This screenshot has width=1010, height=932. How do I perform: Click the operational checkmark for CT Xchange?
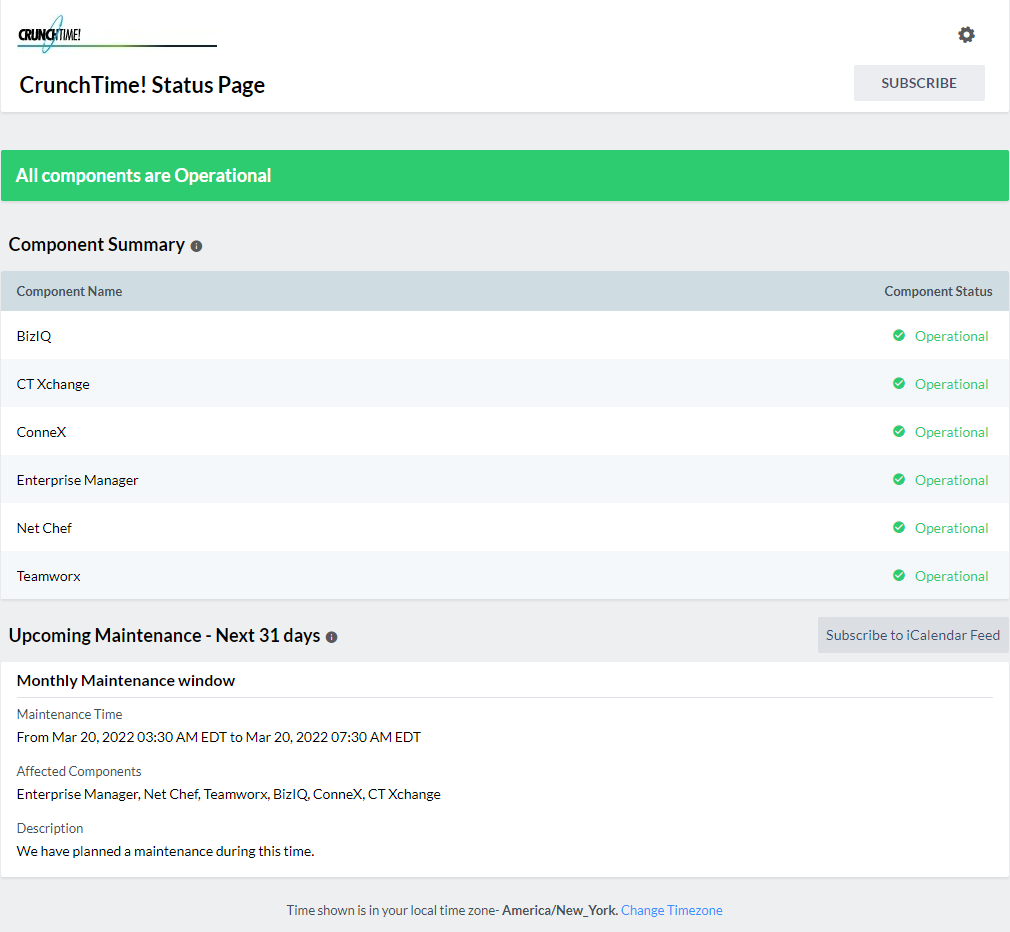(x=898, y=384)
